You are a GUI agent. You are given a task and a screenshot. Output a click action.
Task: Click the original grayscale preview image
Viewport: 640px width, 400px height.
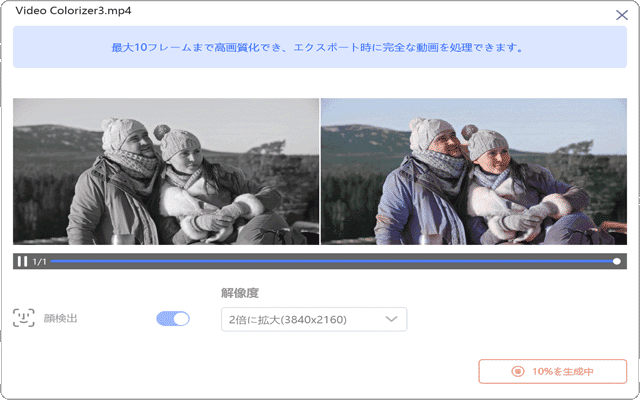tap(166, 171)
